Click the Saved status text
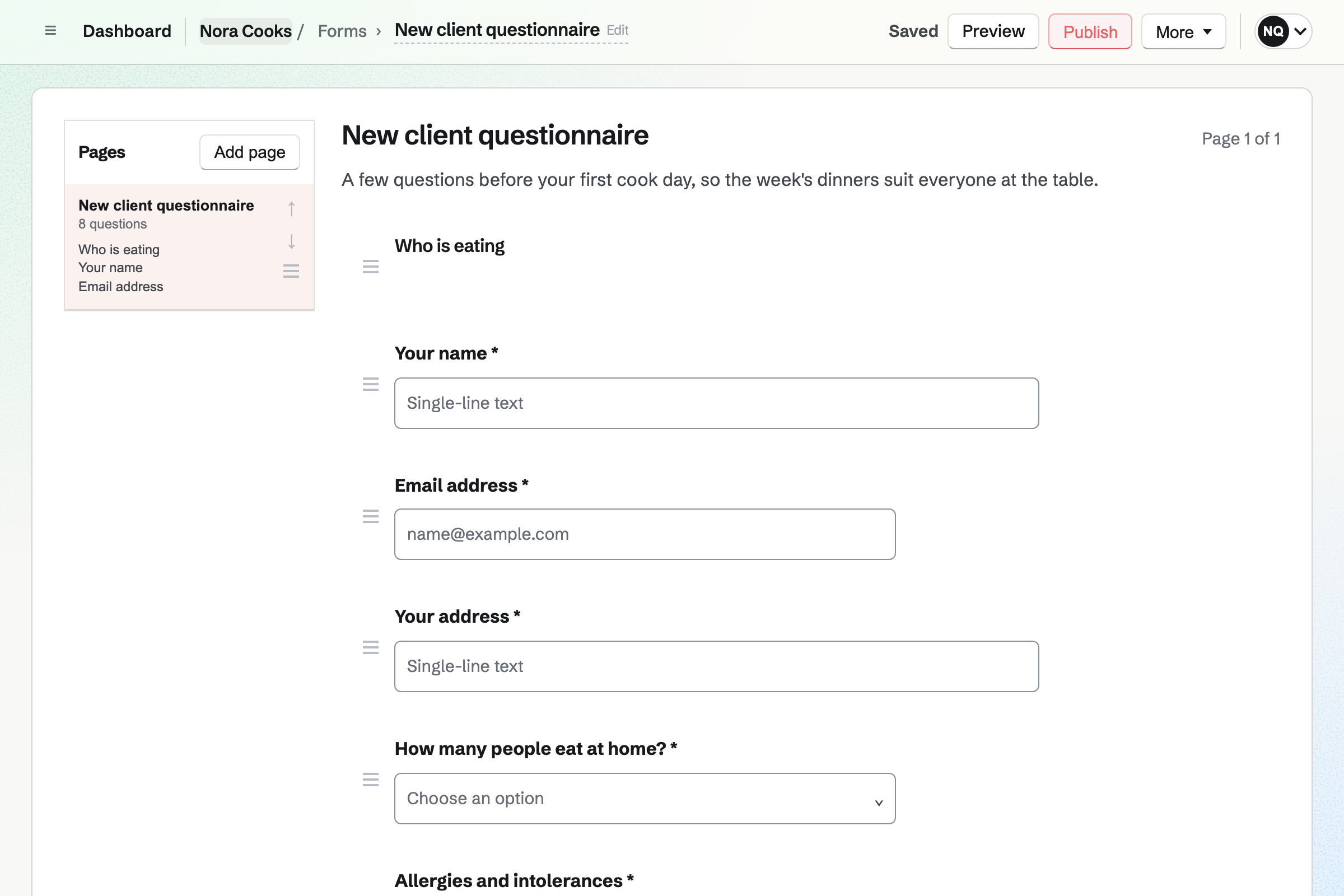 tap(913, 31)
